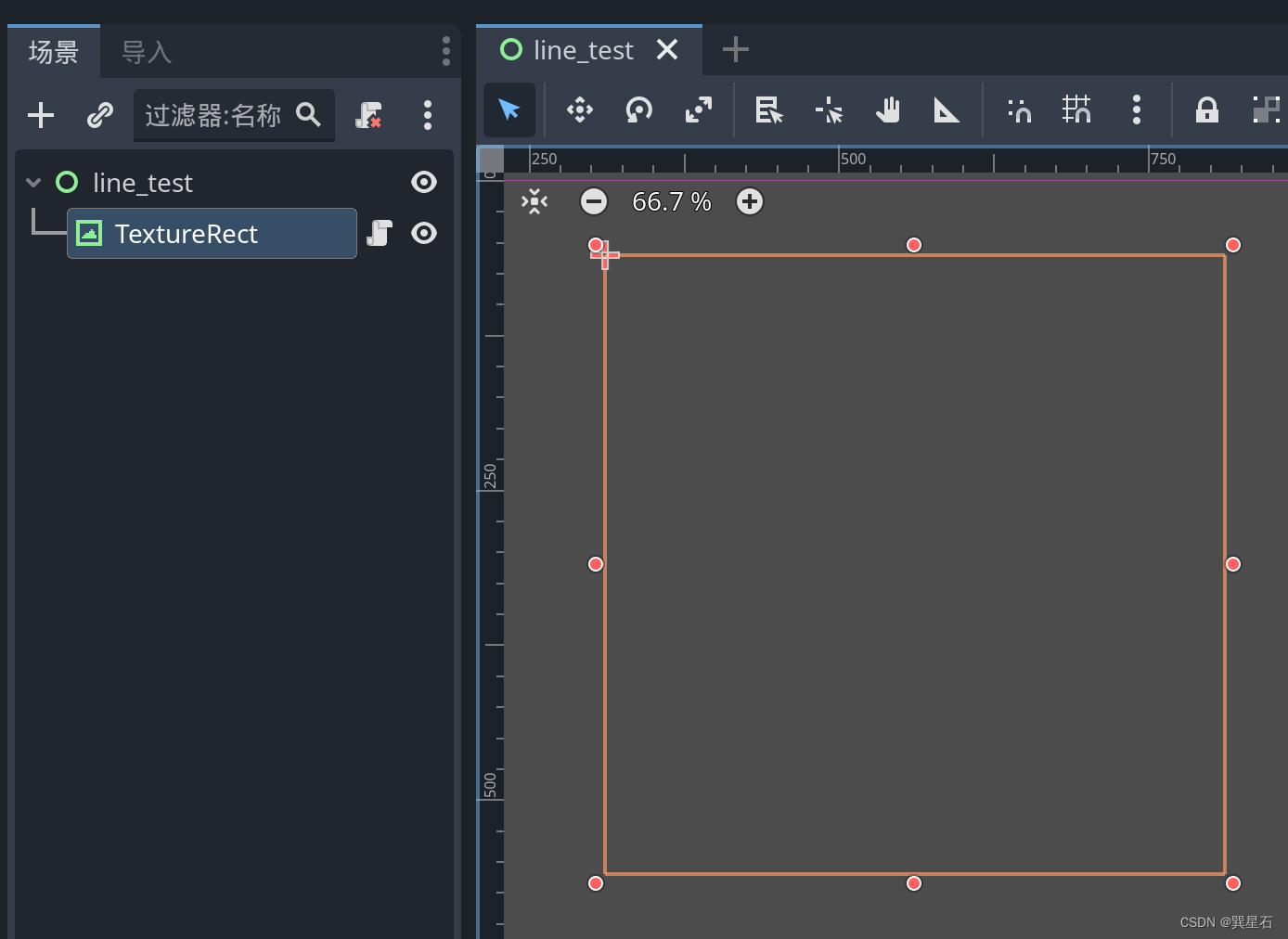Screen dimensions: 1288x939
Task: Toggle visibility of TextureRect node
Action: pos(424,233)
